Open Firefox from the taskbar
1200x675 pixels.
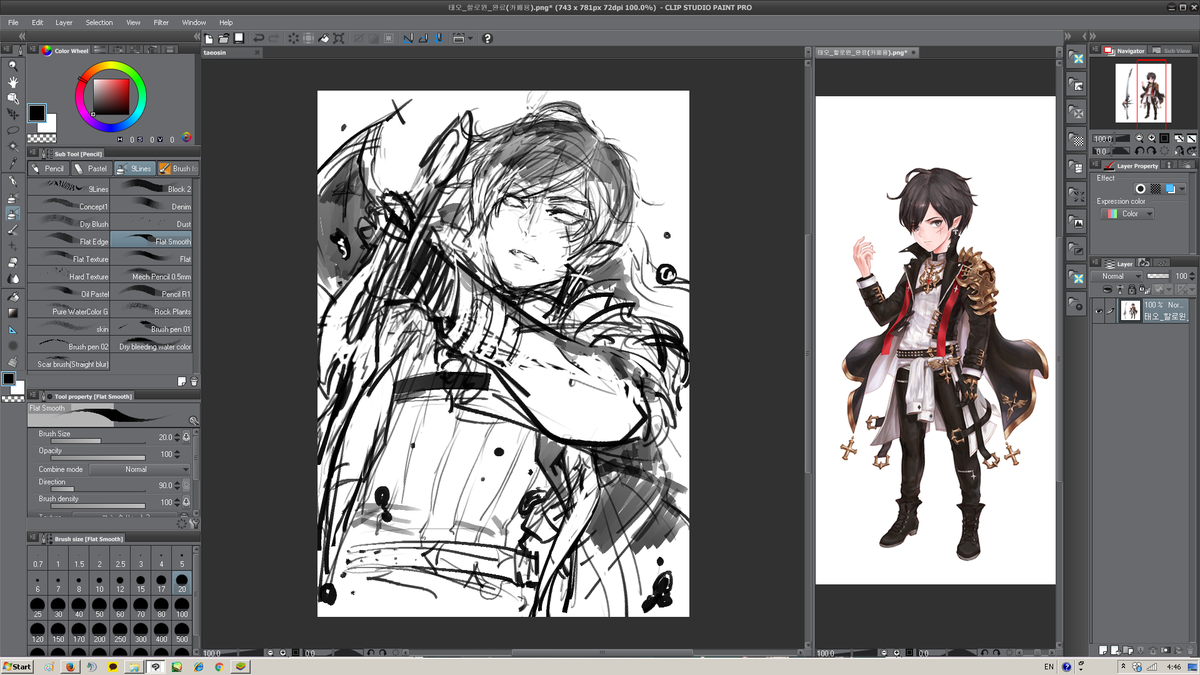coord(70,666)
